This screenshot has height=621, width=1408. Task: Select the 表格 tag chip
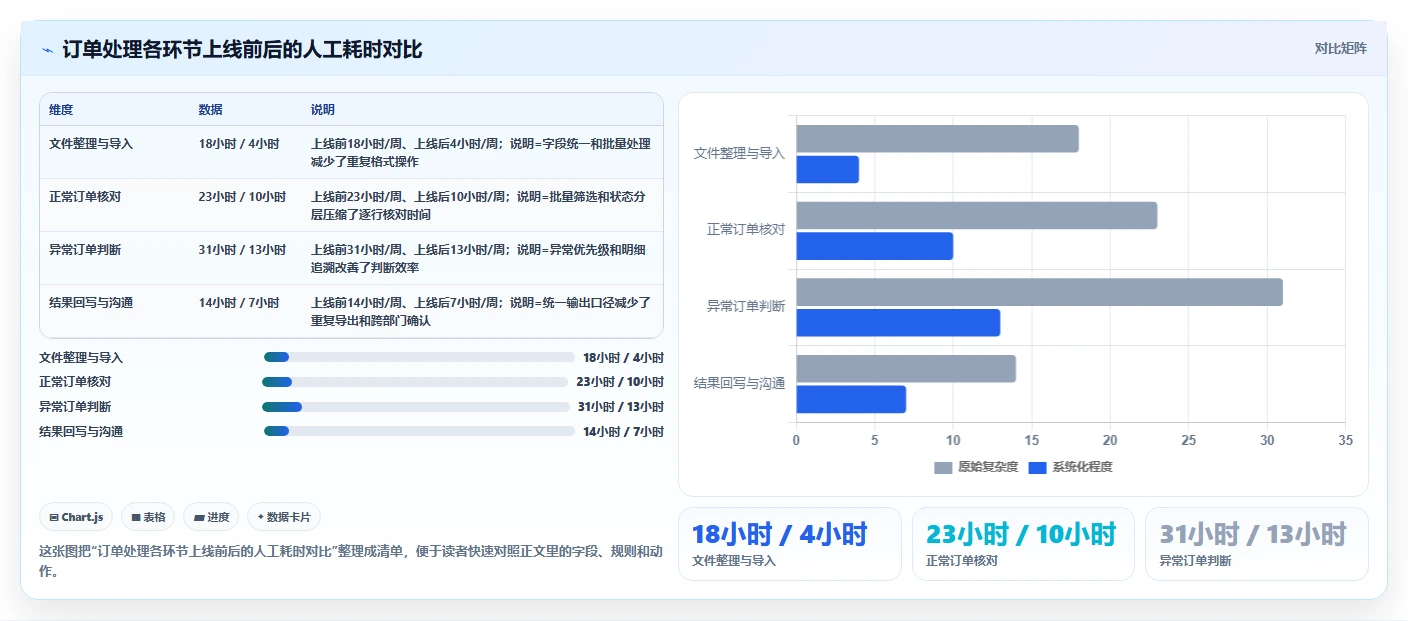coord(148,517)
